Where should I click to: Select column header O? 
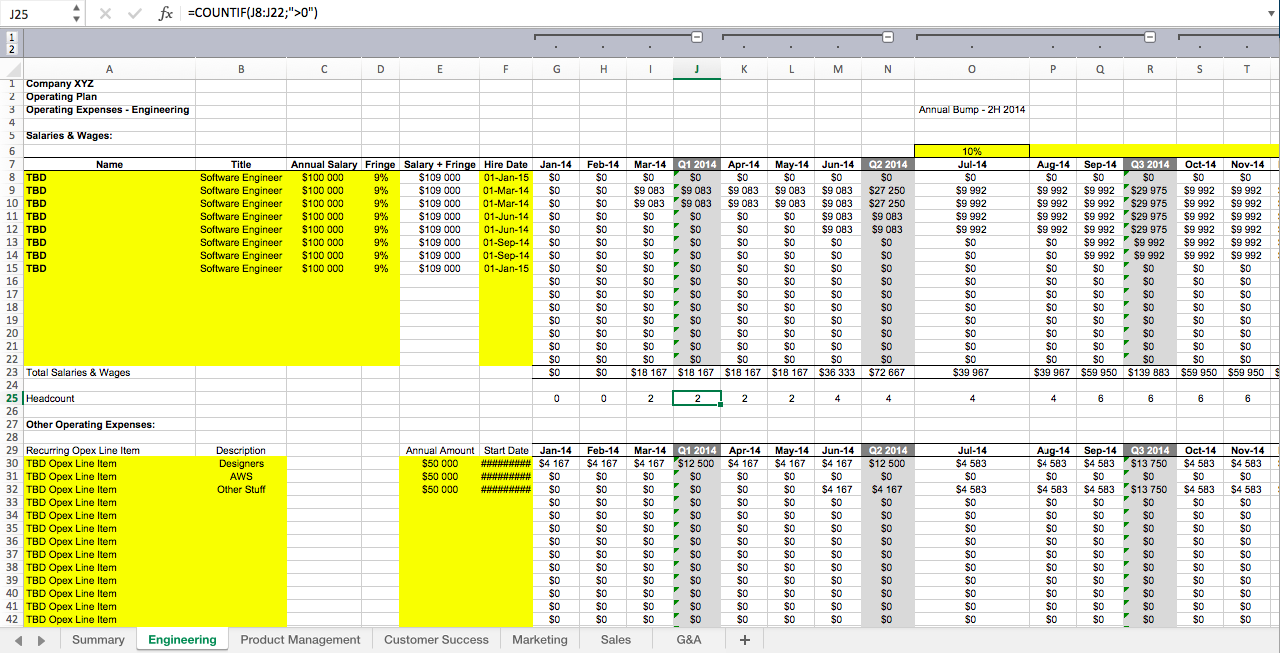click(972, 68)
